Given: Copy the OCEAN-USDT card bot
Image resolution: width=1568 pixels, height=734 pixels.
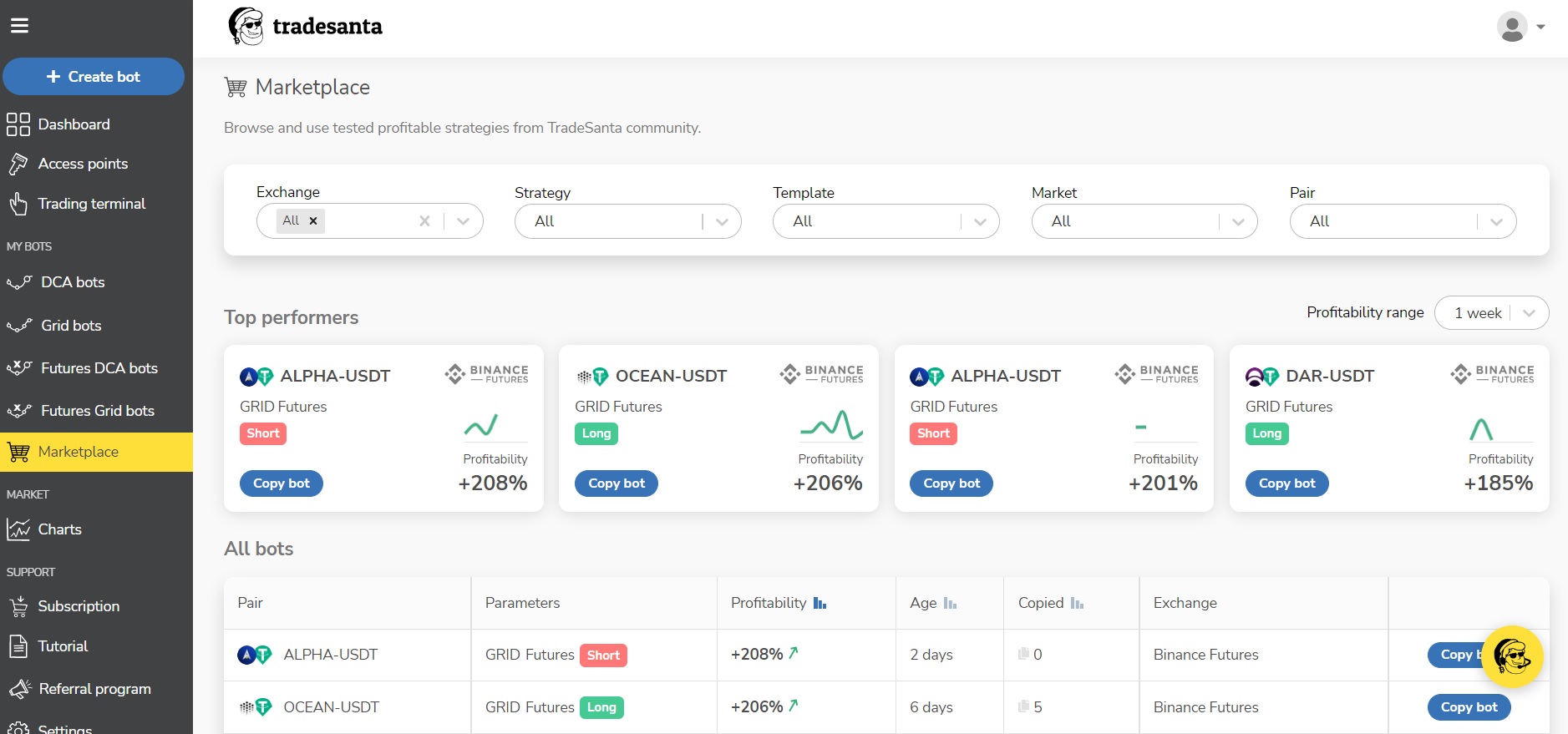Looking at the screenshot, I should [617, 483].
